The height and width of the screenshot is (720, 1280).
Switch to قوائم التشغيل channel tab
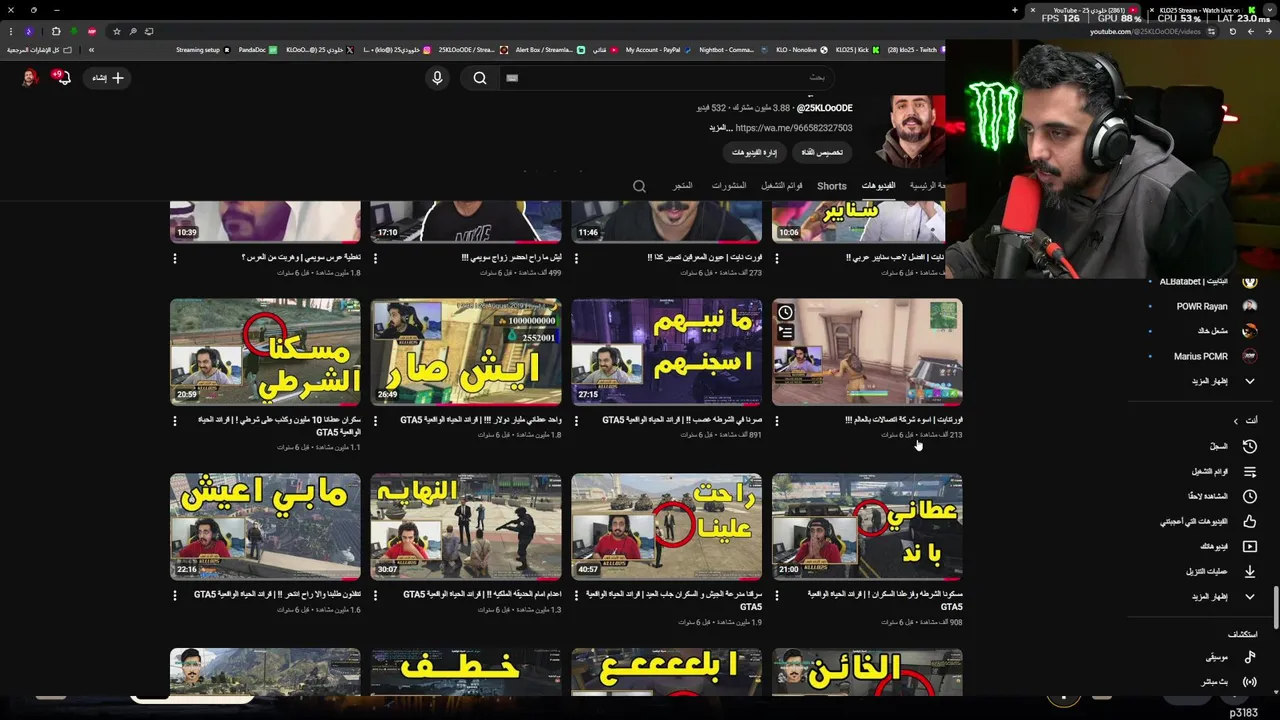coord(782,186)
